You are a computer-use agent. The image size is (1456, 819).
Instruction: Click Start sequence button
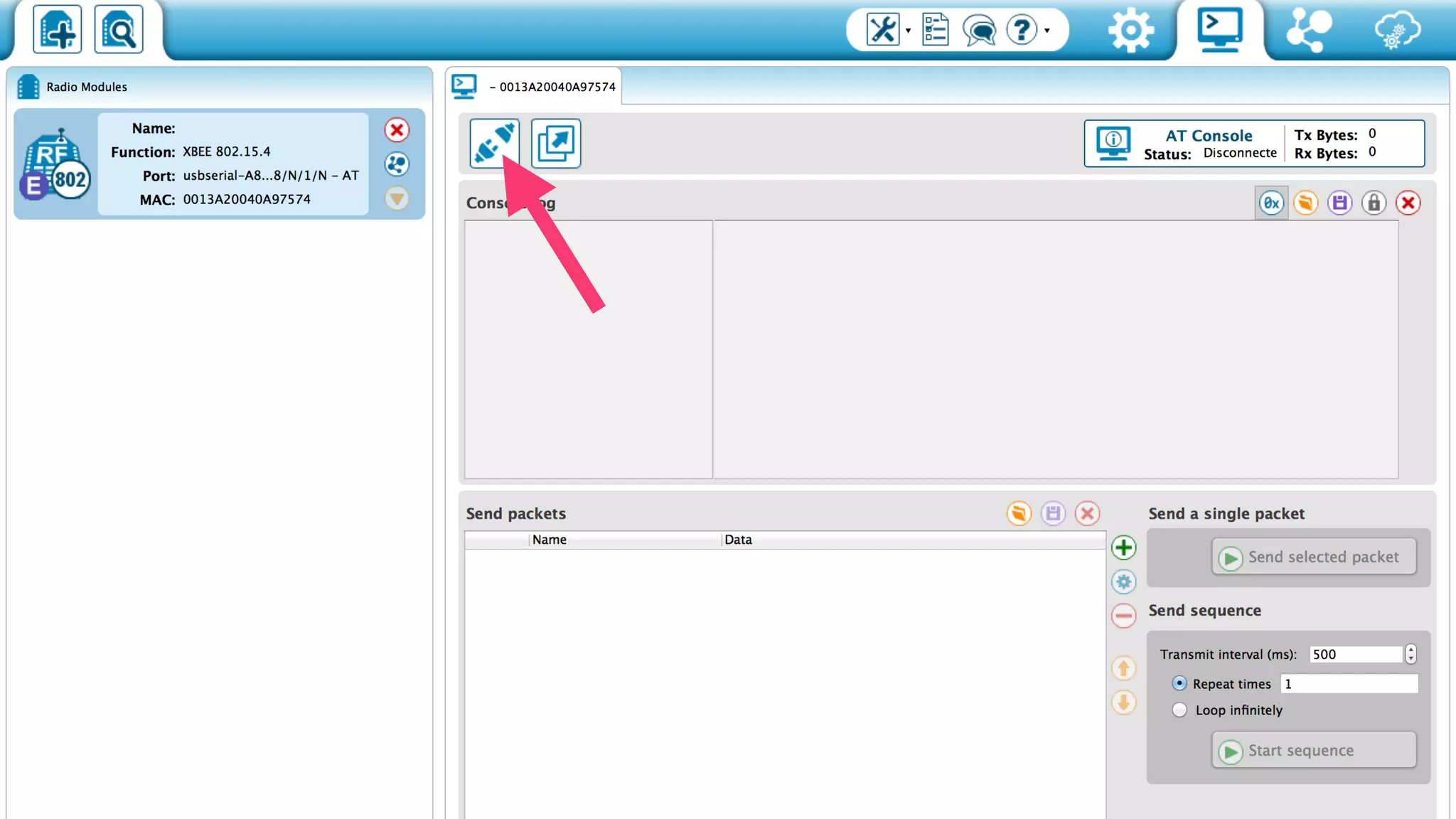coord(1313,750)
